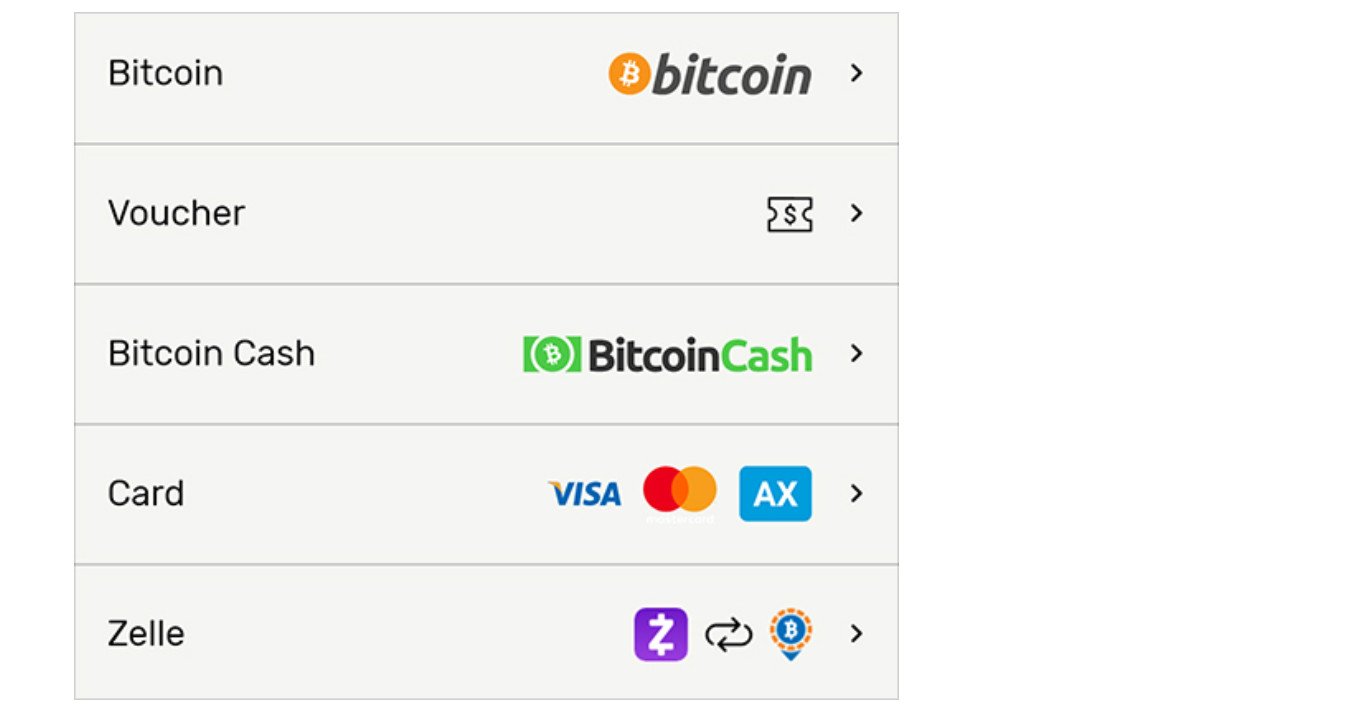Expand the Bitcoin payment option chevron
Image resolution: width=1366 pixels, height=708 pixels.
pos(856,73)
